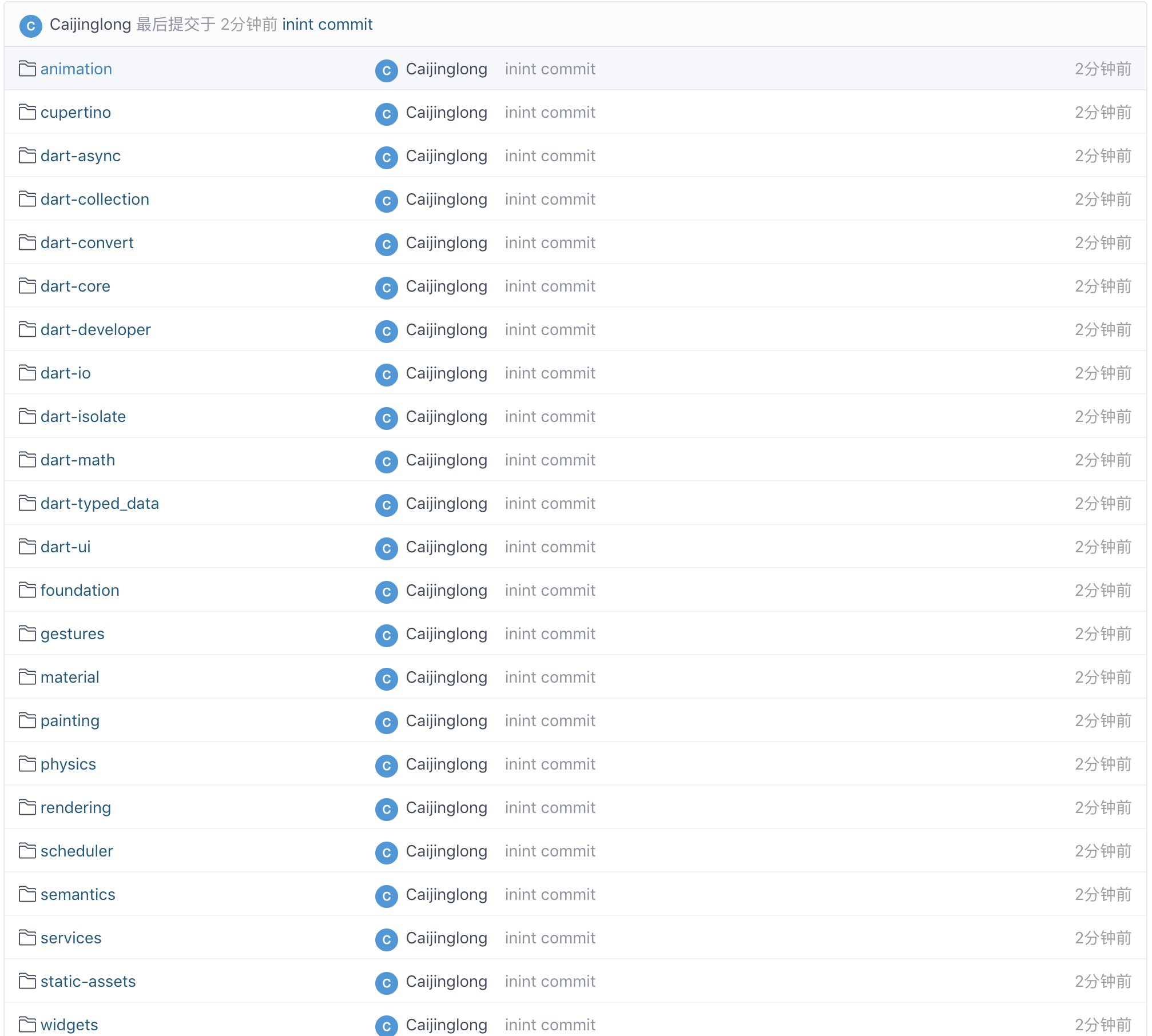Click Caijinglong author name in gestures row
Screen dimensions: 1152x1036
point(446,634)
